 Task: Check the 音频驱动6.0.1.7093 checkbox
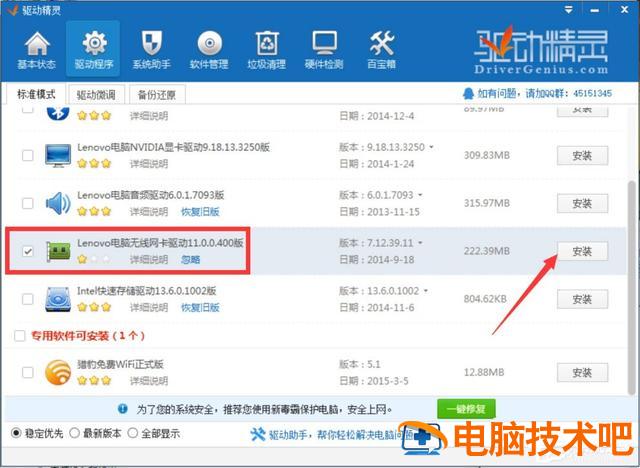pyautogui.click(x=27, y=203)
